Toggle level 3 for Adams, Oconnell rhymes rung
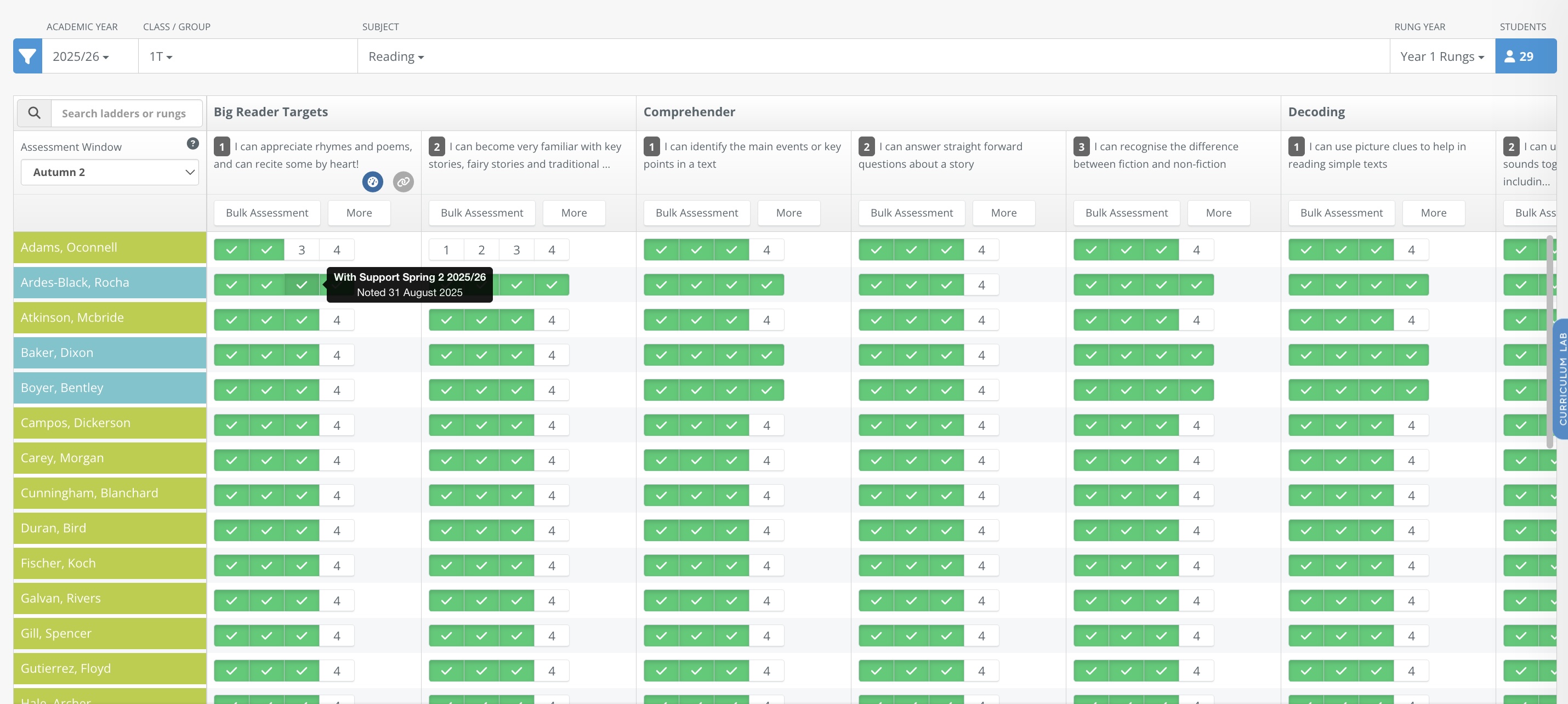The image size is (1568, 704). 302,251
